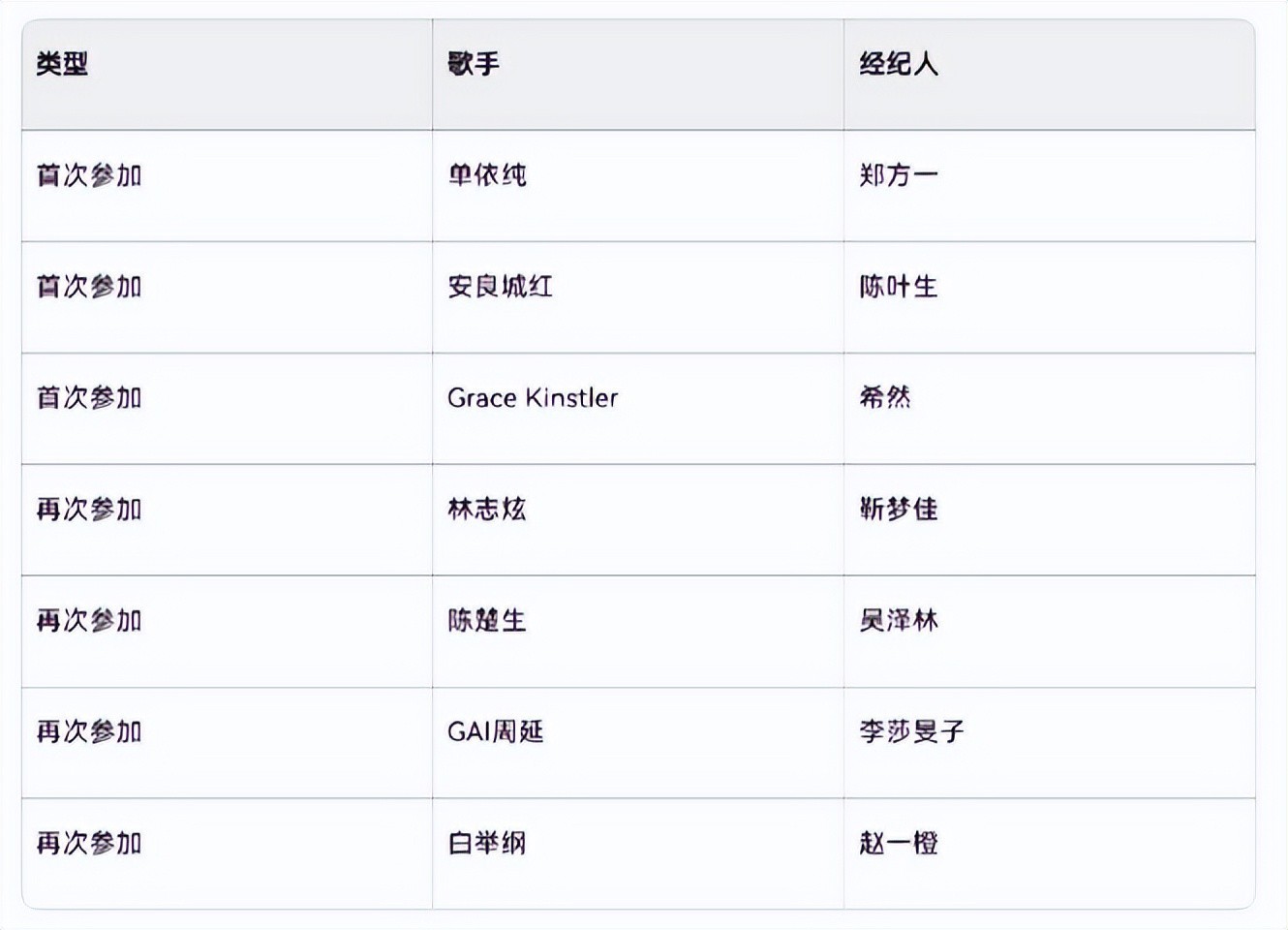Select the GAI周延 cell
1288x930 pixels.
[496, 731]
